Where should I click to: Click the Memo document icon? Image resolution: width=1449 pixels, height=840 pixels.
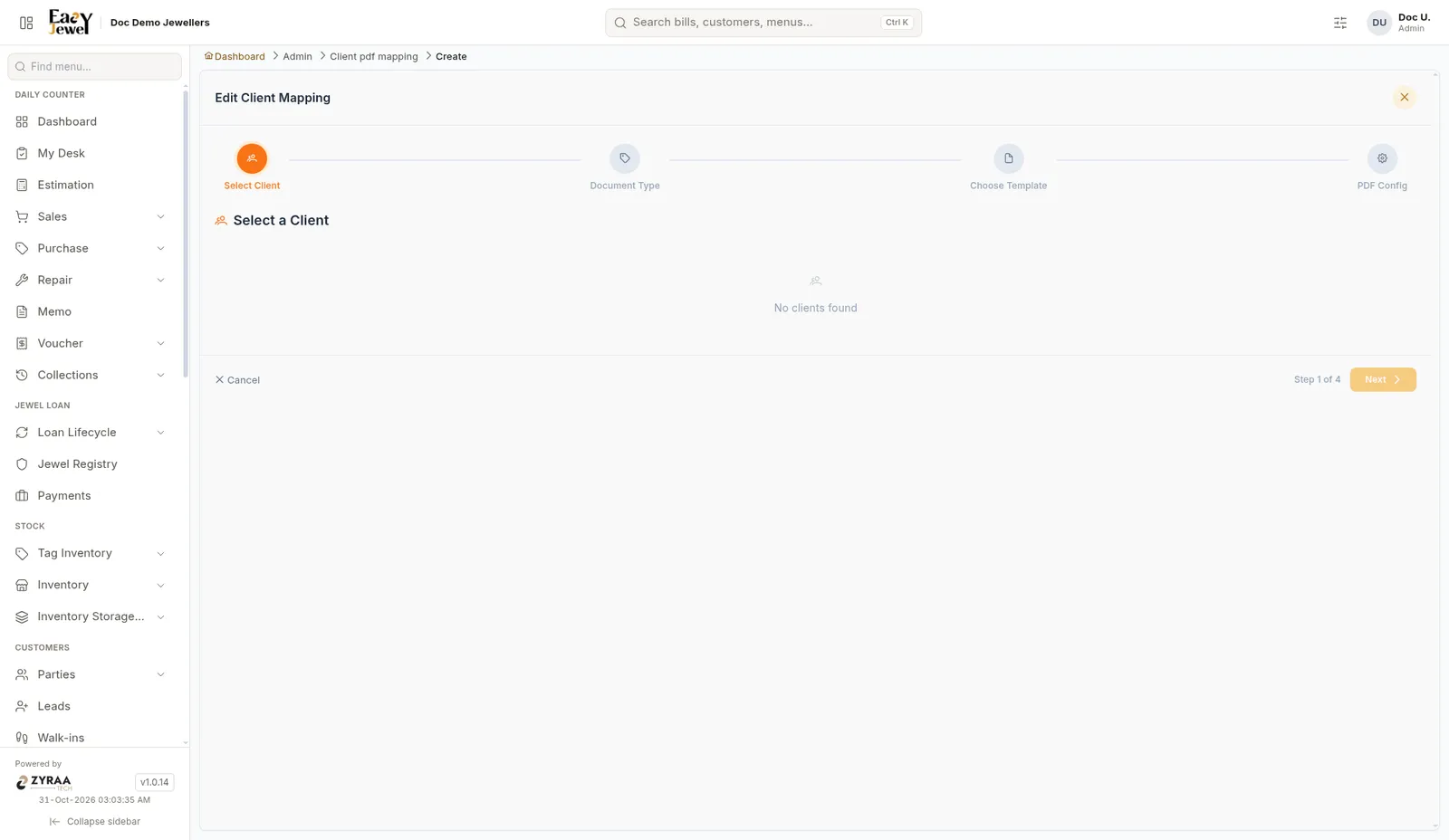point(22,311)
